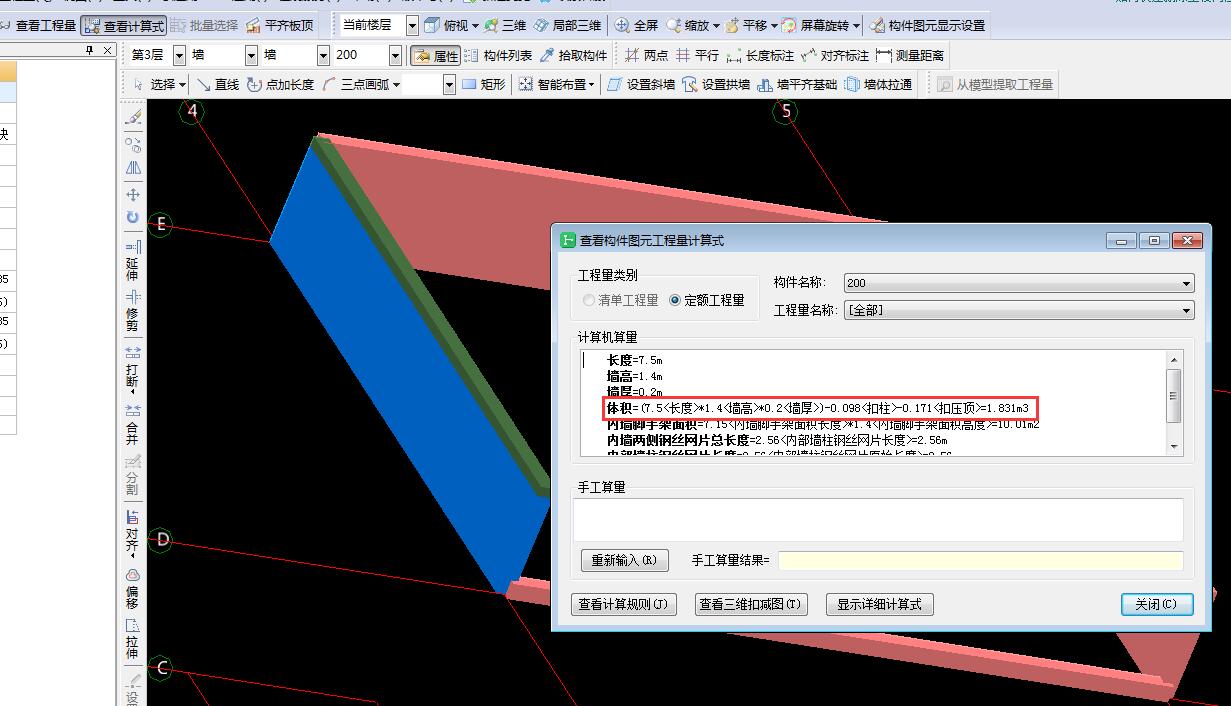Toggle the 属性 (properties) button

tap(435, 55)
